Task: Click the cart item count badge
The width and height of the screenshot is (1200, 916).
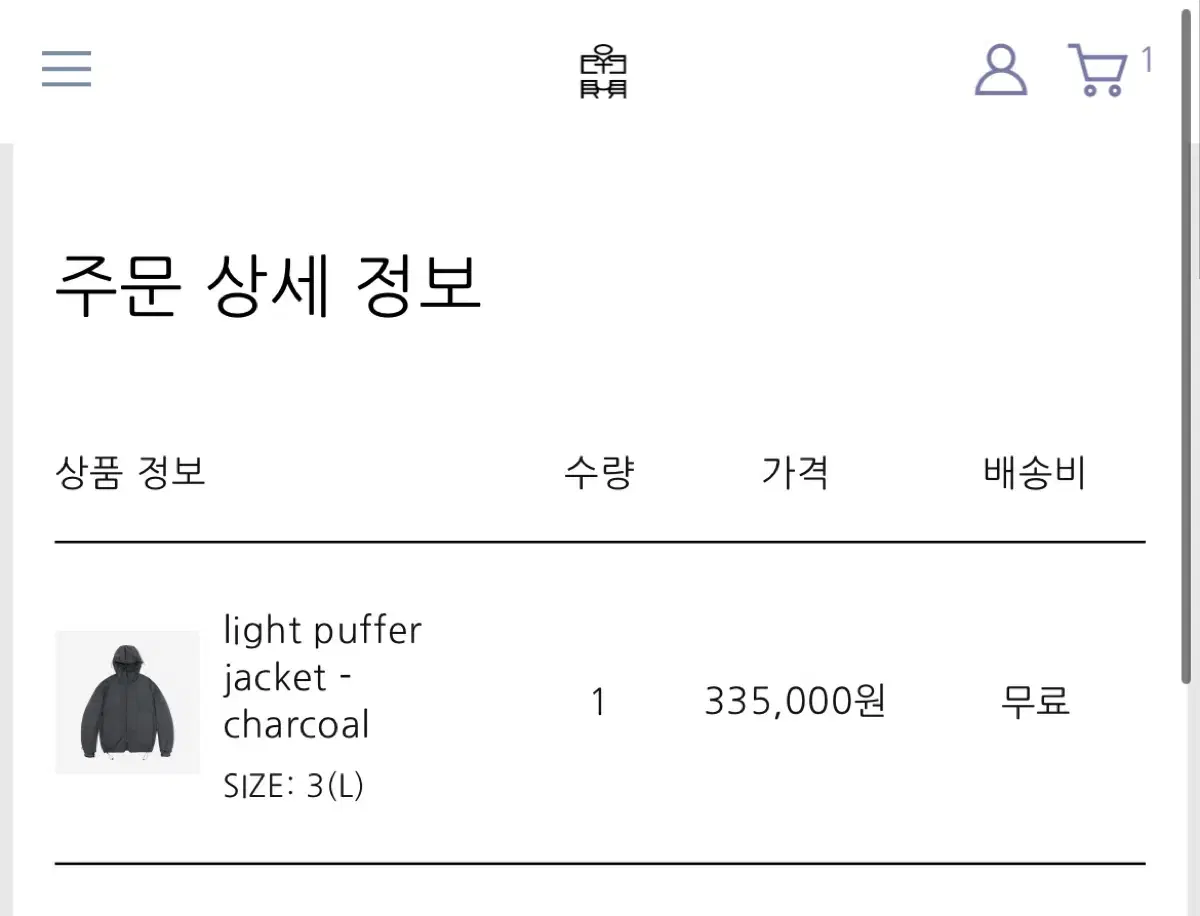Action: pyautogui.click(x=1146, y=61)
